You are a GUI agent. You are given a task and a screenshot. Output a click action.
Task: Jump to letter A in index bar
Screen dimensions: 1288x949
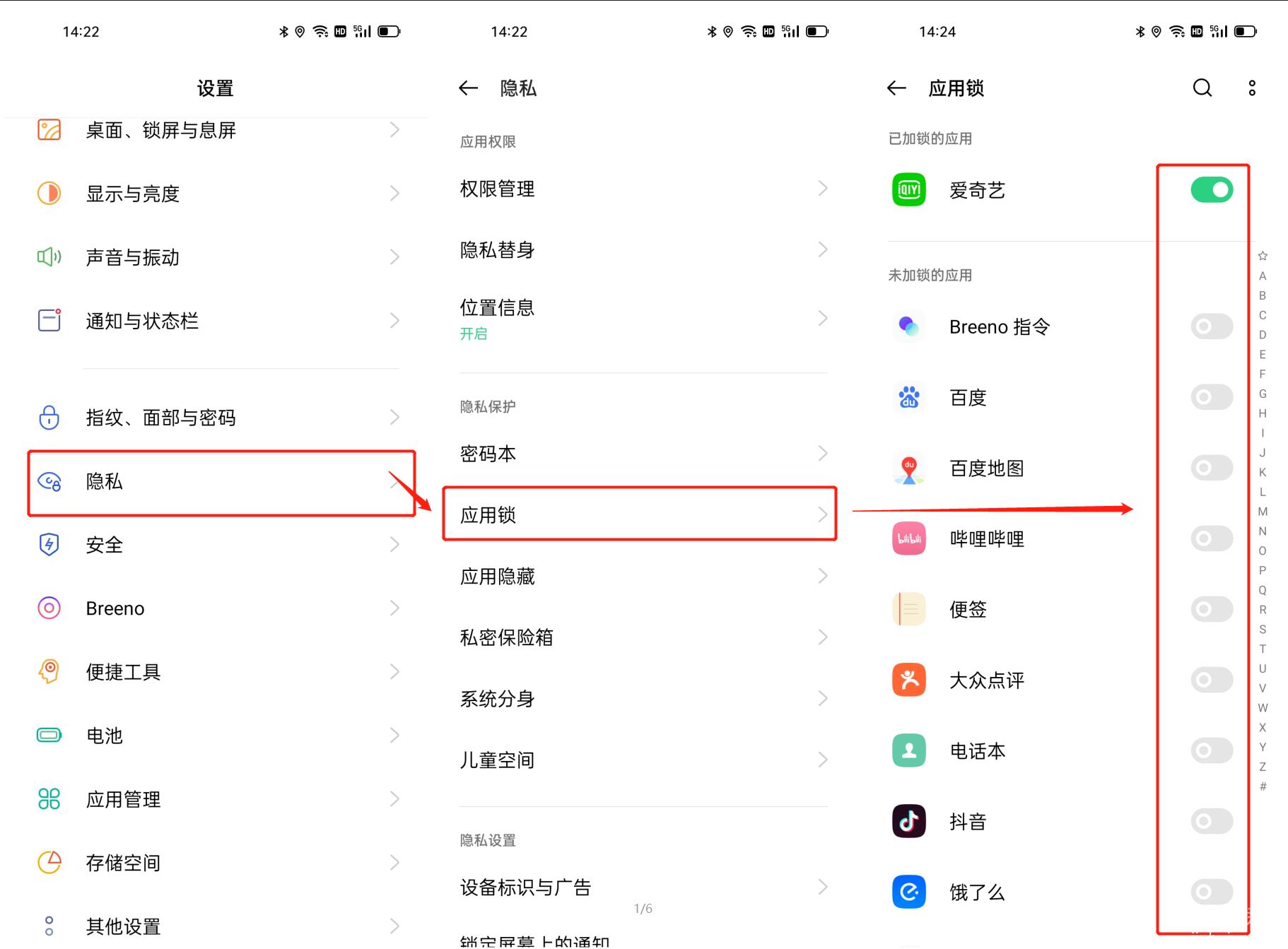click(1263, 276)
